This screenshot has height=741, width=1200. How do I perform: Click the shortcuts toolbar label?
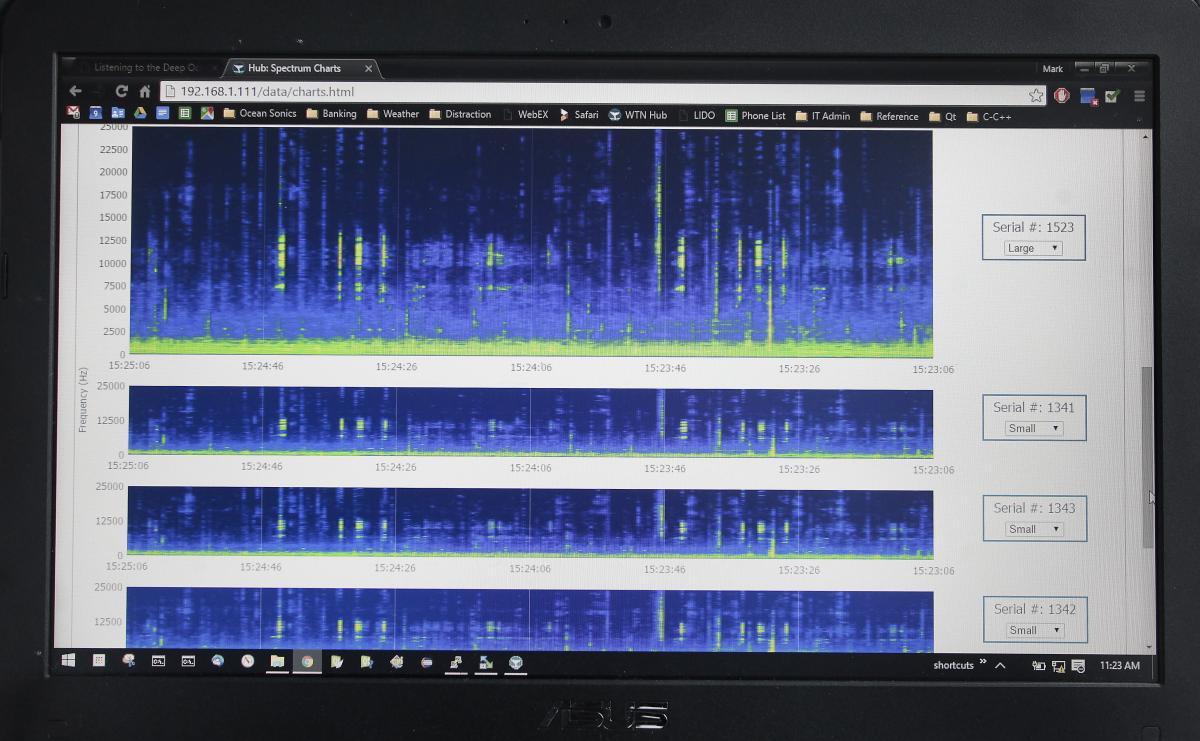coord(953,665)
